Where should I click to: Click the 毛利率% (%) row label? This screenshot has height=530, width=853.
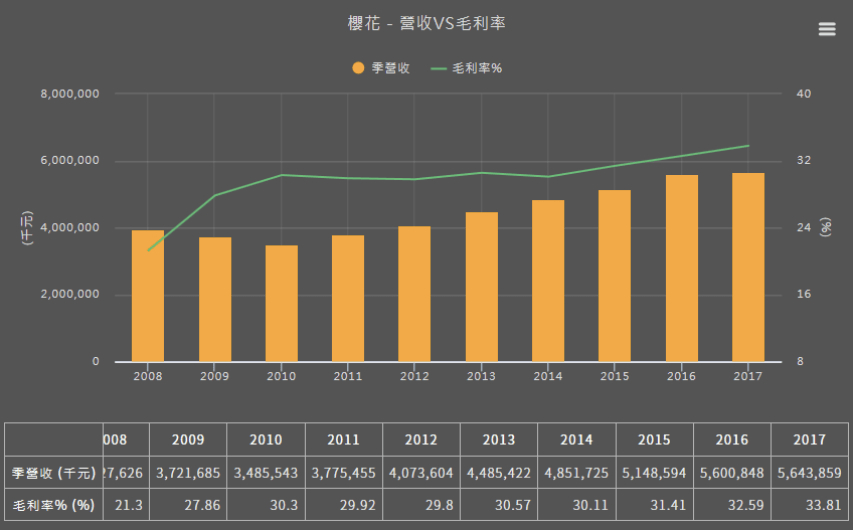pos(54,505)
